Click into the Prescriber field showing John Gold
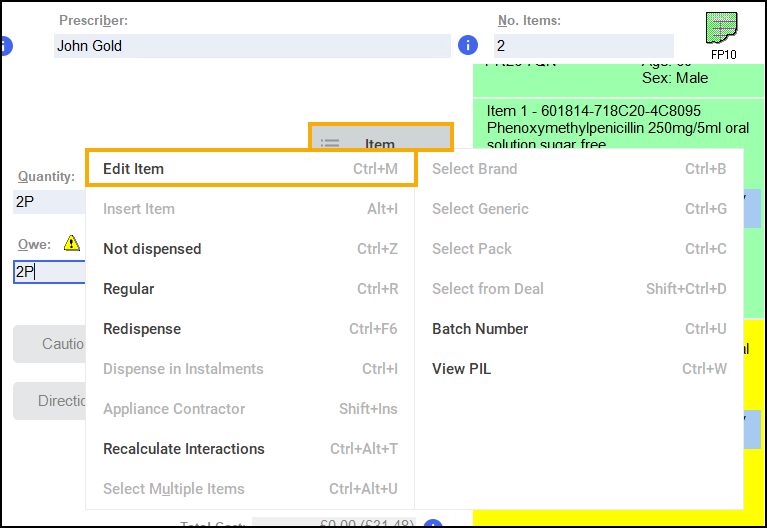The image size is (767, 528). point(252,46)
